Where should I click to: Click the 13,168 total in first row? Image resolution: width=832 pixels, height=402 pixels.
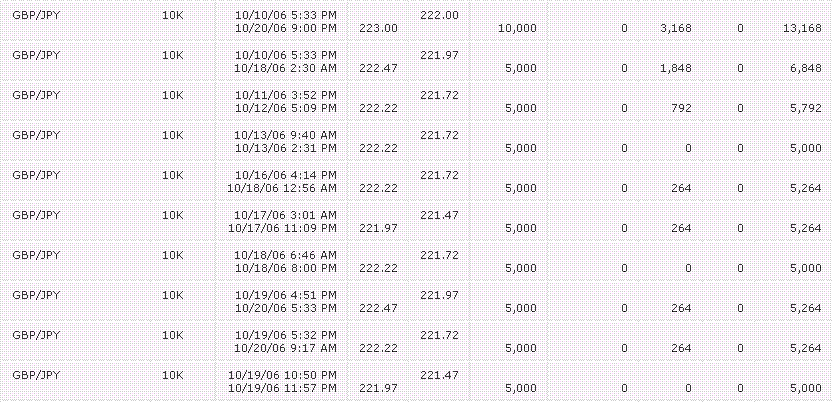(802, 28)
